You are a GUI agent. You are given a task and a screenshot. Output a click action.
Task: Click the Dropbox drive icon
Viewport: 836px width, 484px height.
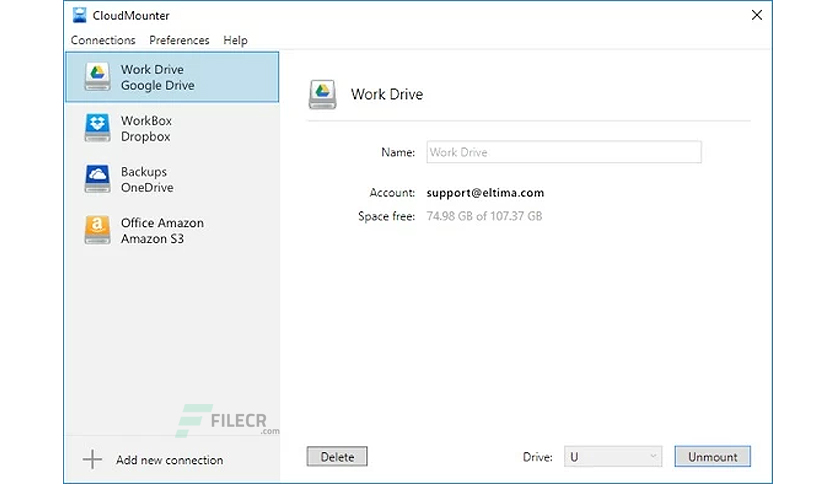98,128
